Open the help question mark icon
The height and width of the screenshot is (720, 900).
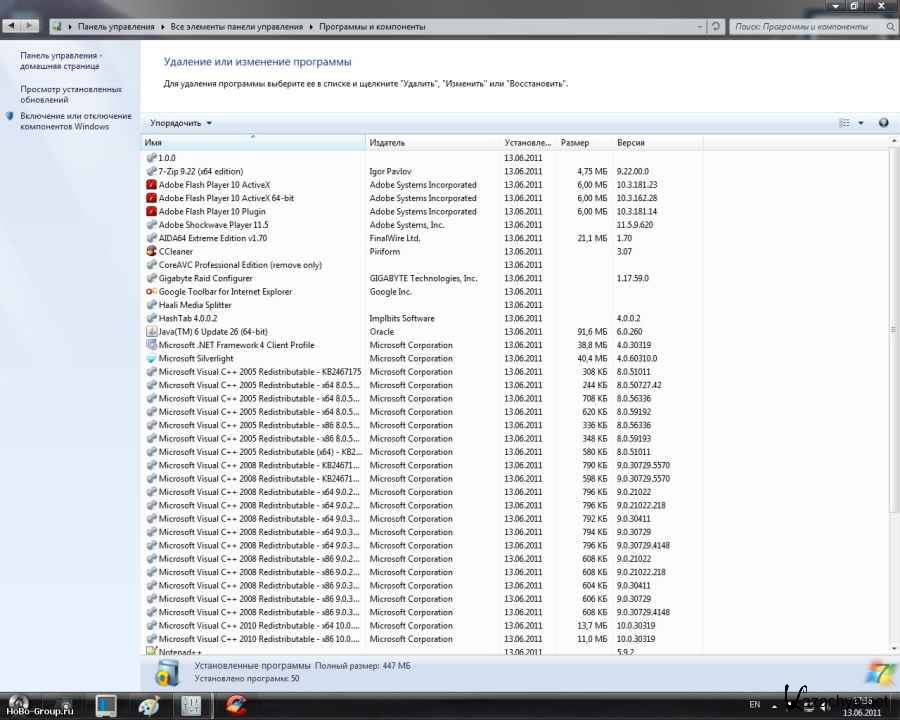883,123
